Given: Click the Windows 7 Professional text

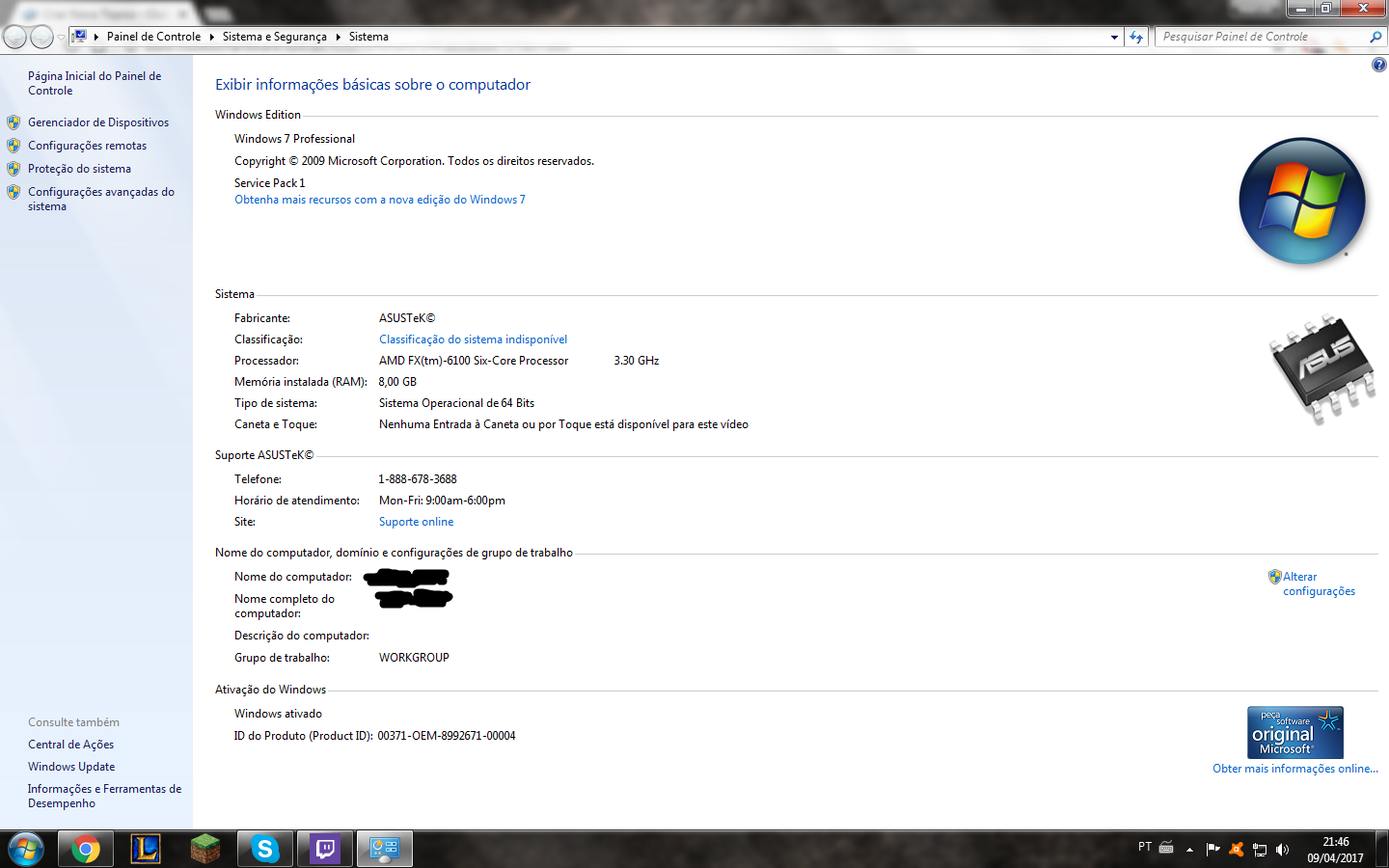Looking at the screenshot, I should (294, 139).
